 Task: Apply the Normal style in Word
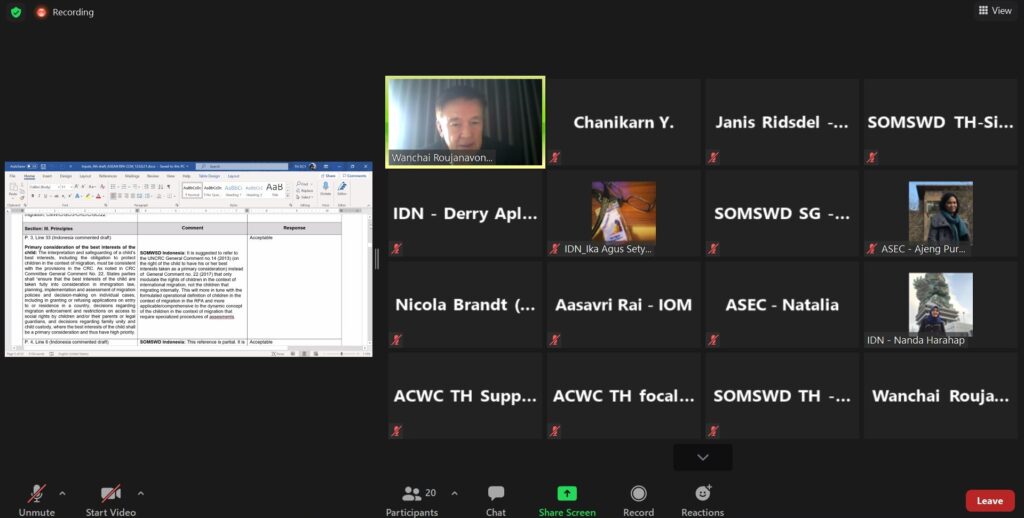point(193,191)
